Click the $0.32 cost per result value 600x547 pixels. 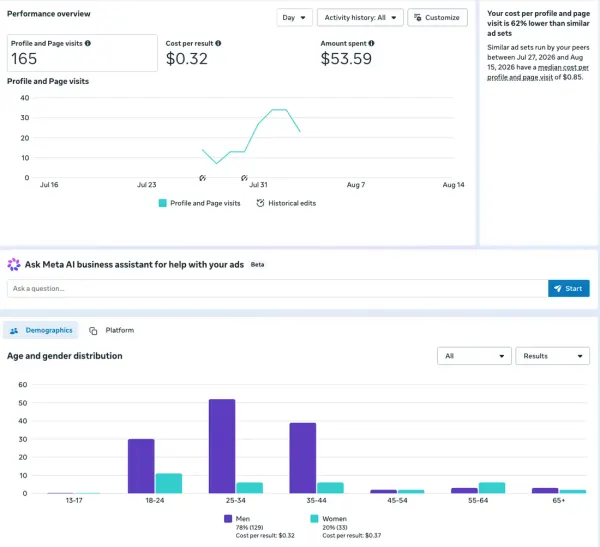(187, 59)
